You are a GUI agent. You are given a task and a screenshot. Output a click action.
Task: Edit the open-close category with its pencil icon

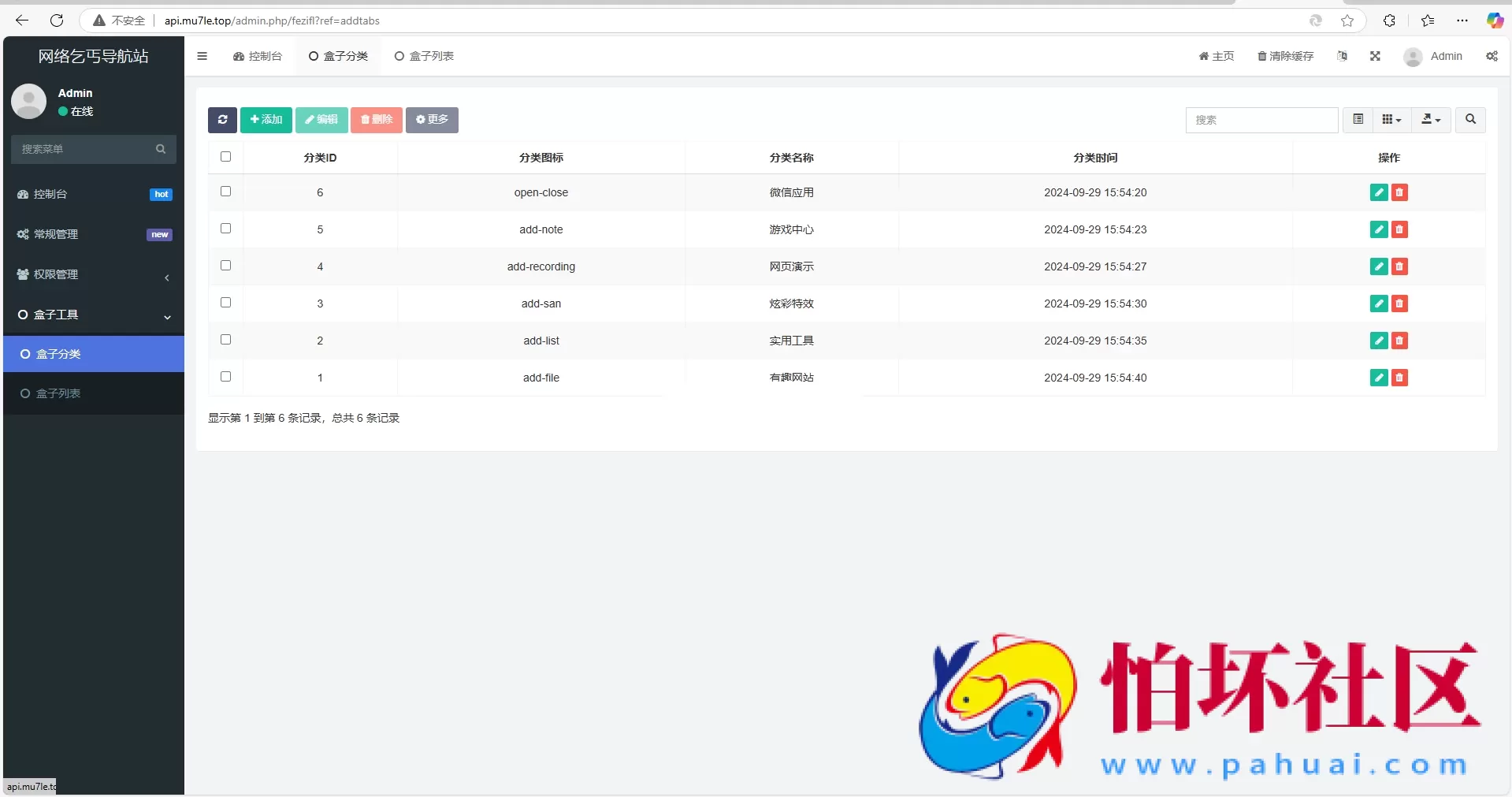pyautogui.click(x=1378, y=192)
